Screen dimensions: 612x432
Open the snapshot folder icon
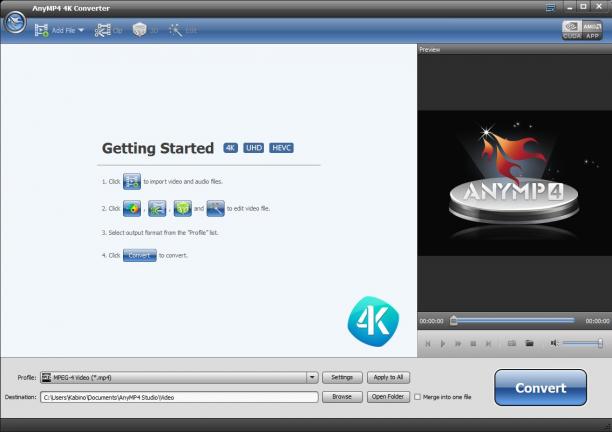coord(529,343)
